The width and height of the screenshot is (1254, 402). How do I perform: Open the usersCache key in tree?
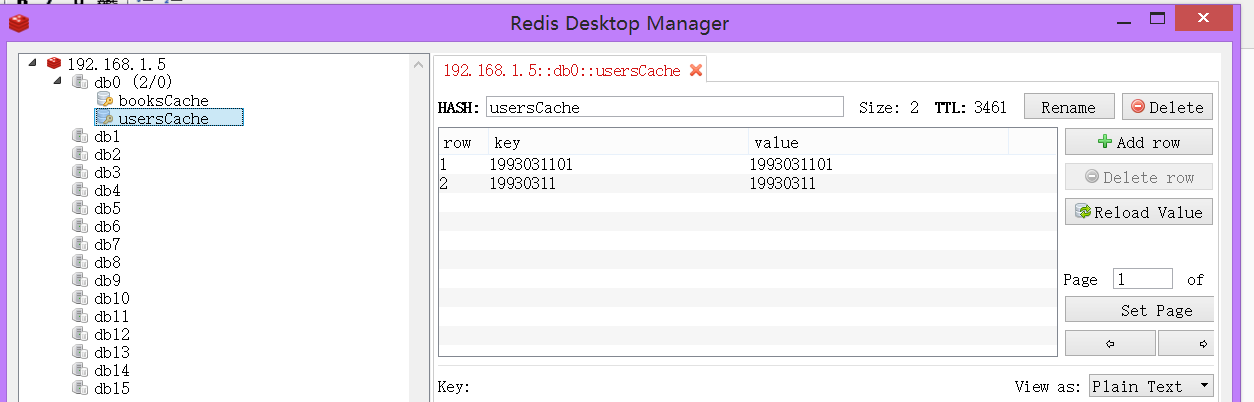tap(163, 118)
